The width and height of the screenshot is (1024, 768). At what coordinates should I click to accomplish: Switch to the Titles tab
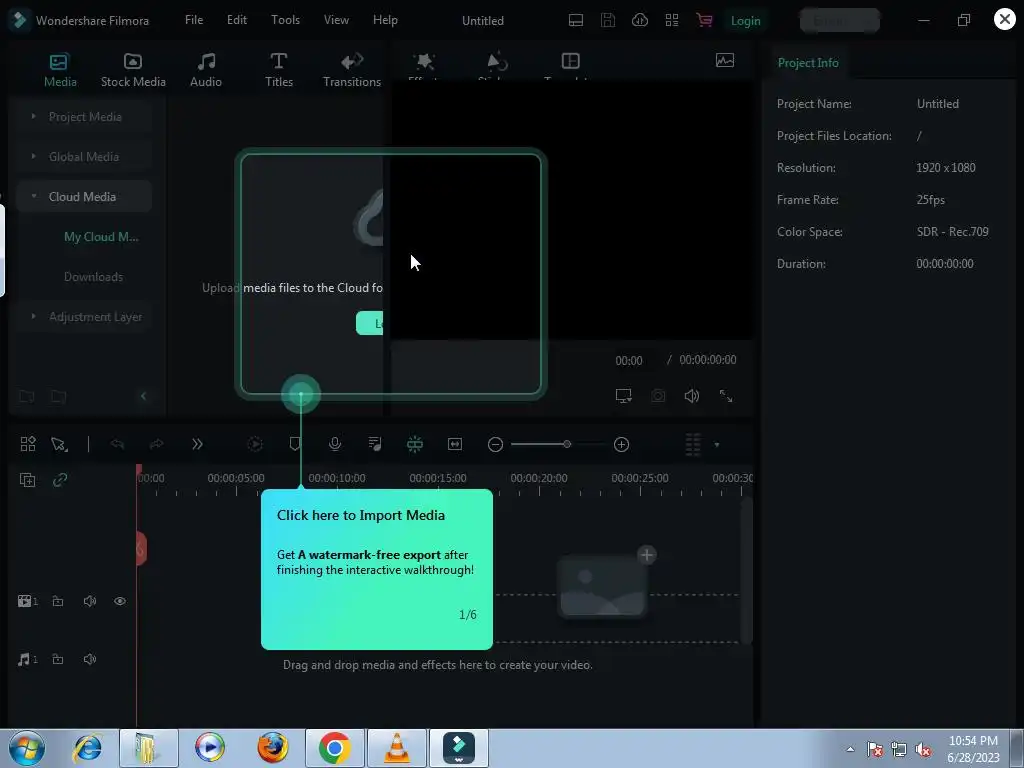click(x=279, y=71)
